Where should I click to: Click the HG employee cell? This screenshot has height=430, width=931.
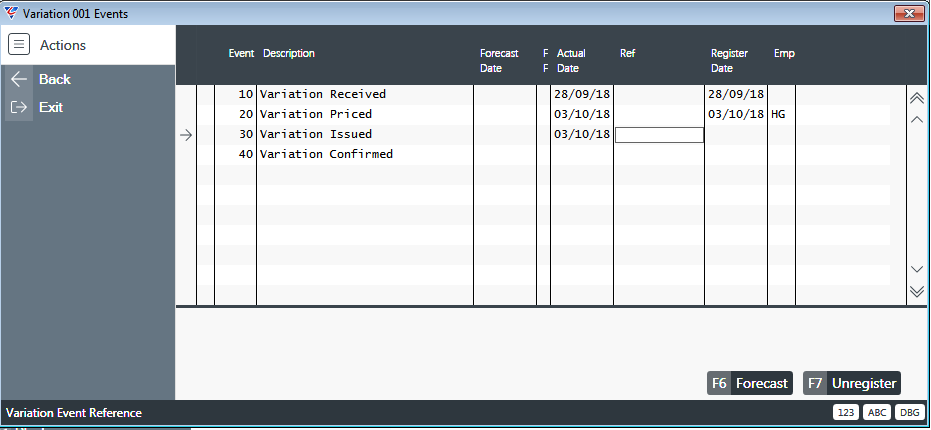778,114
